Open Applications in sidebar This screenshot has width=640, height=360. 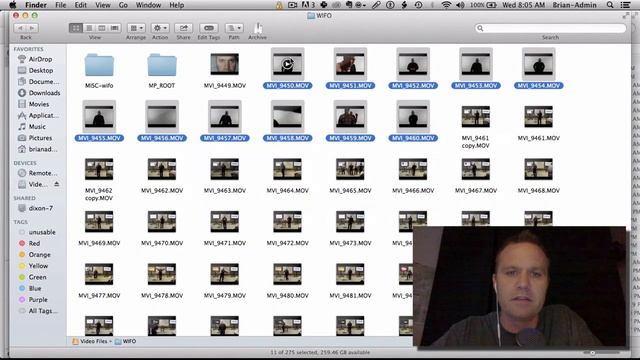point(38,115)
